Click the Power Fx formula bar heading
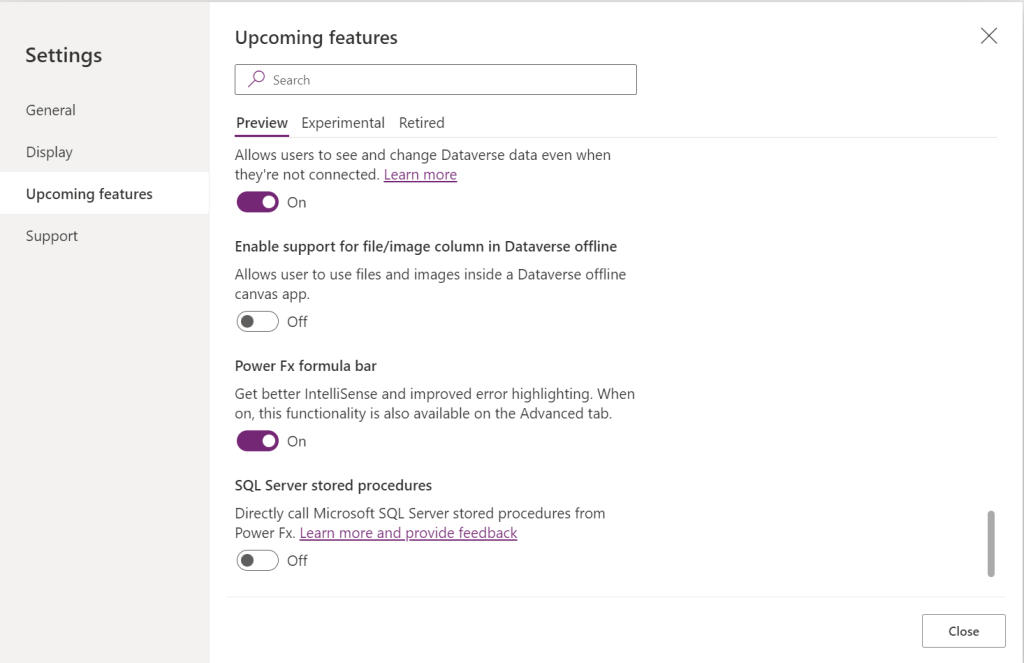Image resolution: width=1024 pixels, height=663 pixels. click(306, 366)
